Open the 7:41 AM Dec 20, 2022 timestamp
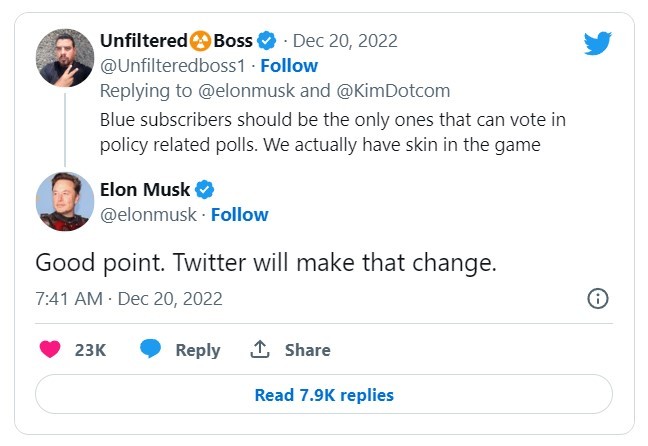Viewport: 648px width, 446px height. 129,299
